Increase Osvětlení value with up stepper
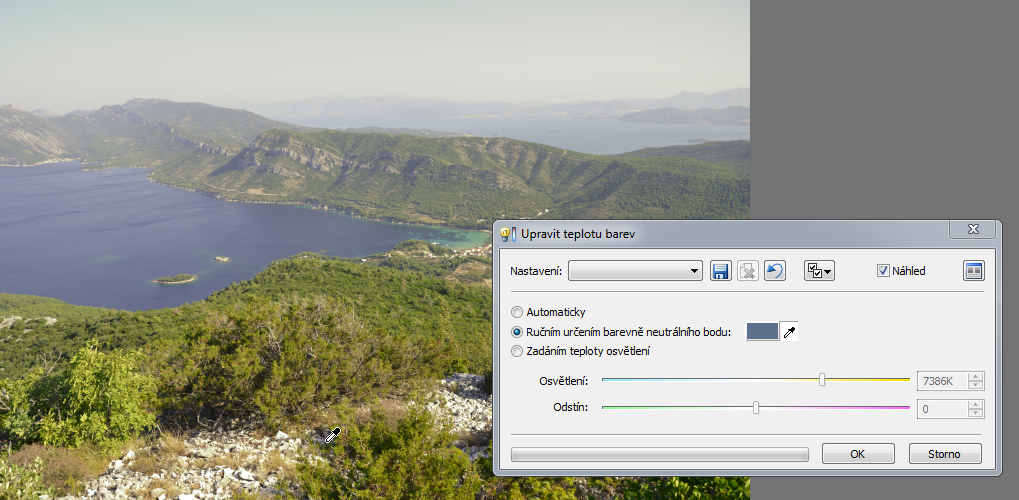 click(975, 376)
